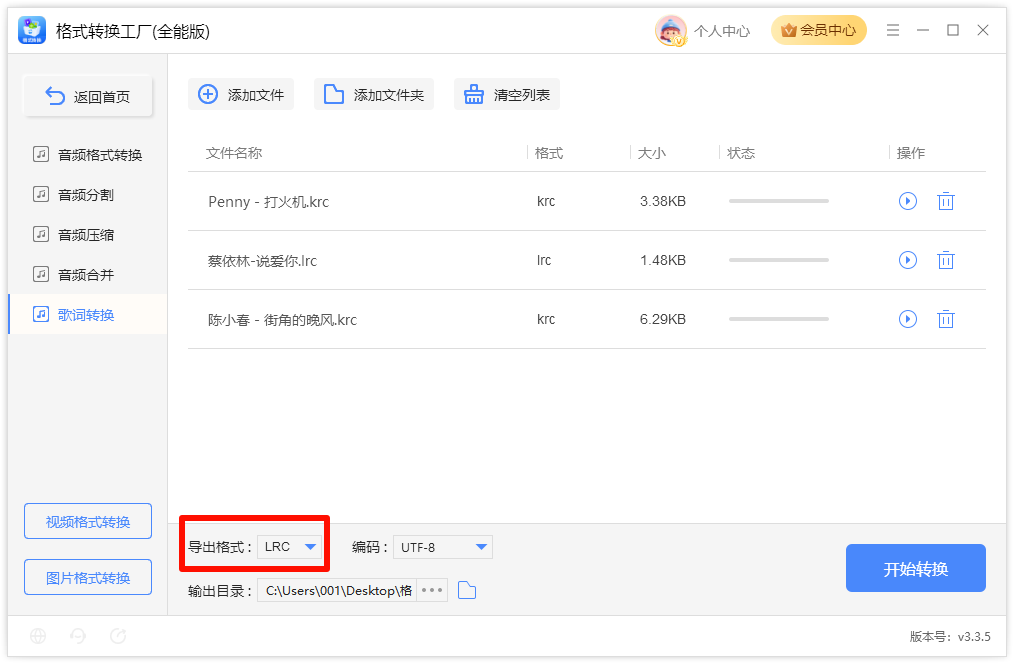The height and width of the screenshot is (664, 1014).
Task: Select file name 蔡依林-说爱你.lrc
Action: click(262, 261)
